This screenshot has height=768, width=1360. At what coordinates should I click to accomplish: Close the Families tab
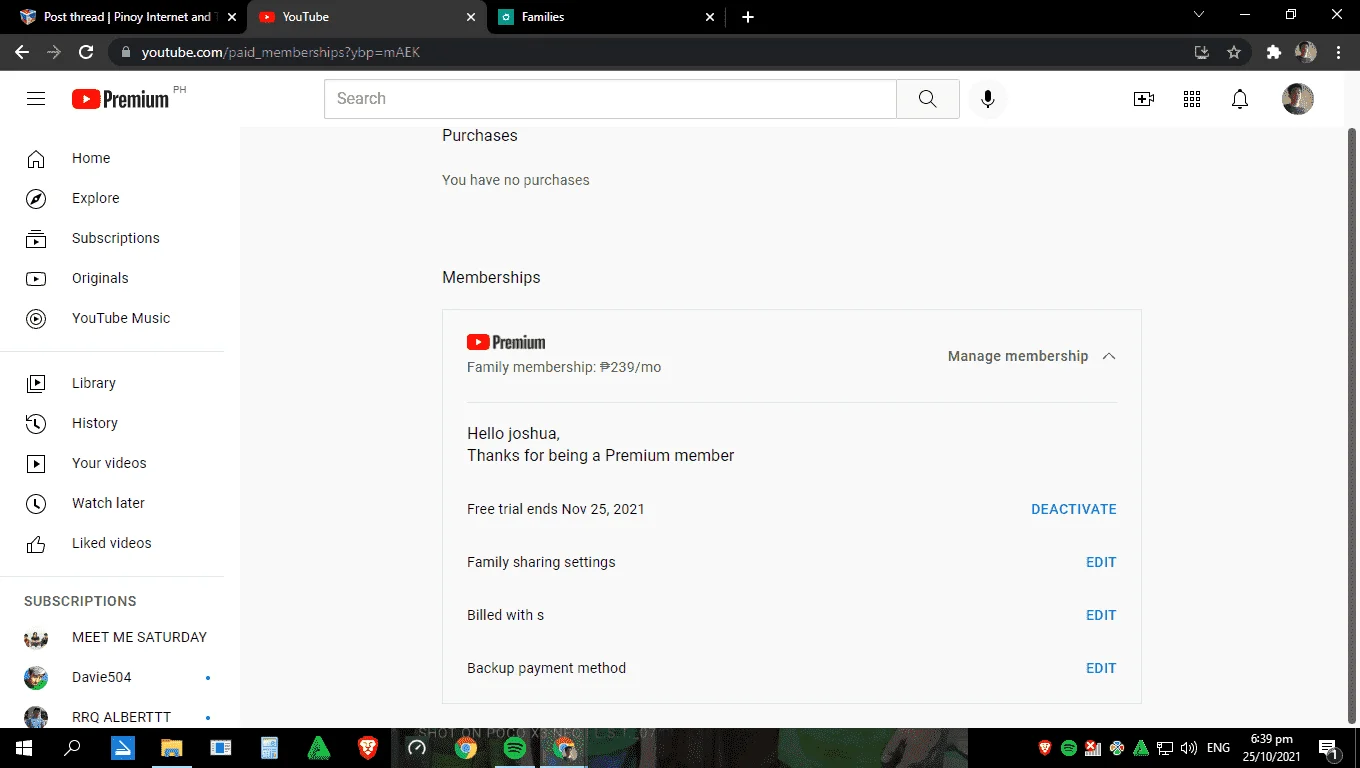pyautogui.click(x=711, y=17)
